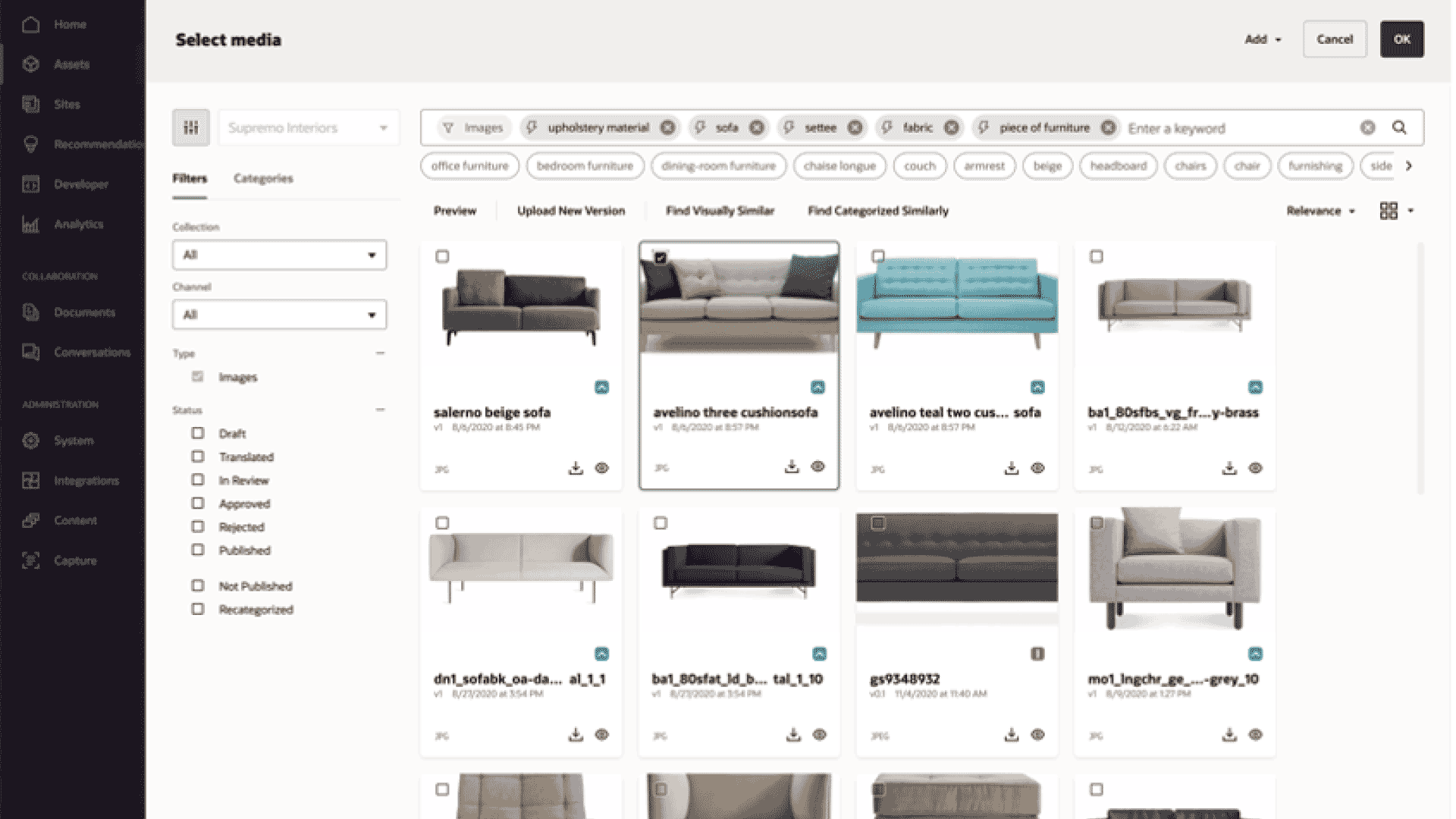Remove the sofa keyword tag from search
The image size is (1456, 819).
click(x=756, y=127)
